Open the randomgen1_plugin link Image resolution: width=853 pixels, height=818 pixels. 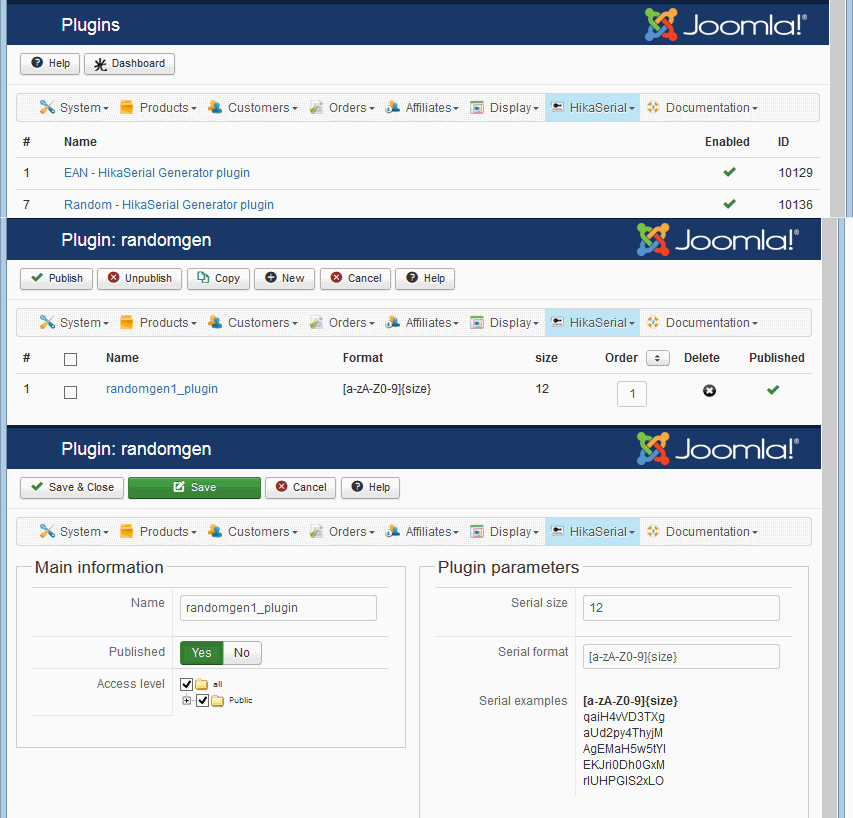162,389
